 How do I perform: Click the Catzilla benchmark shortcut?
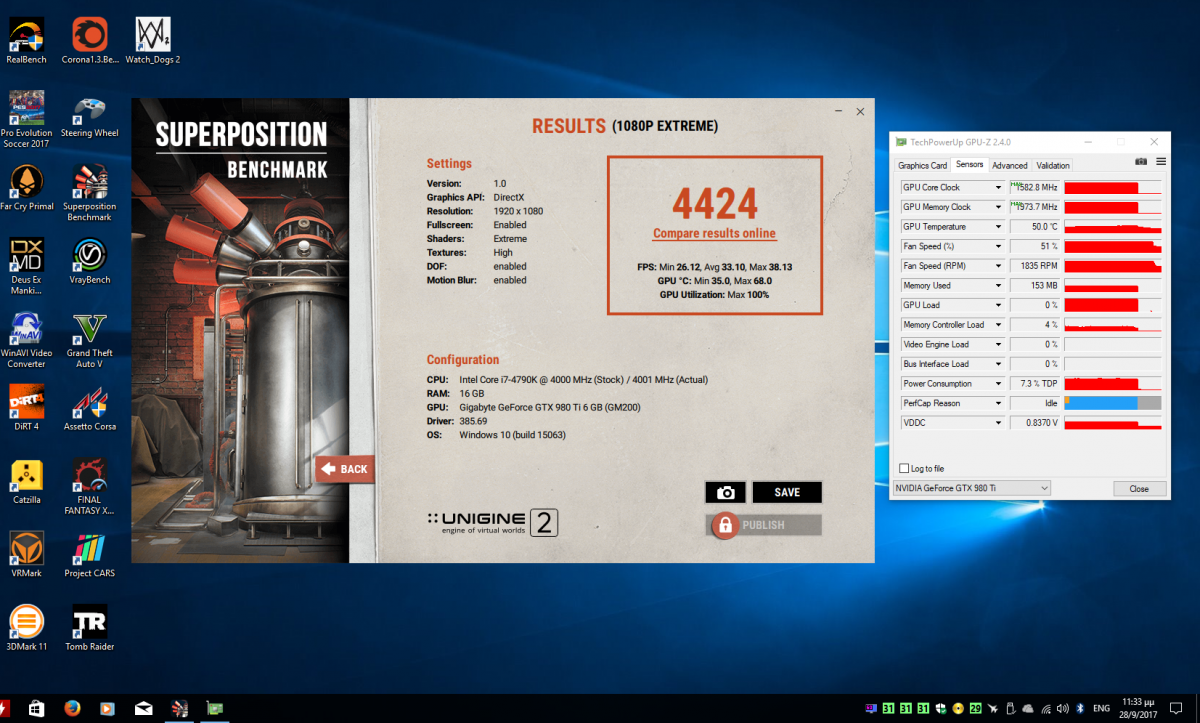pos(26,481)
